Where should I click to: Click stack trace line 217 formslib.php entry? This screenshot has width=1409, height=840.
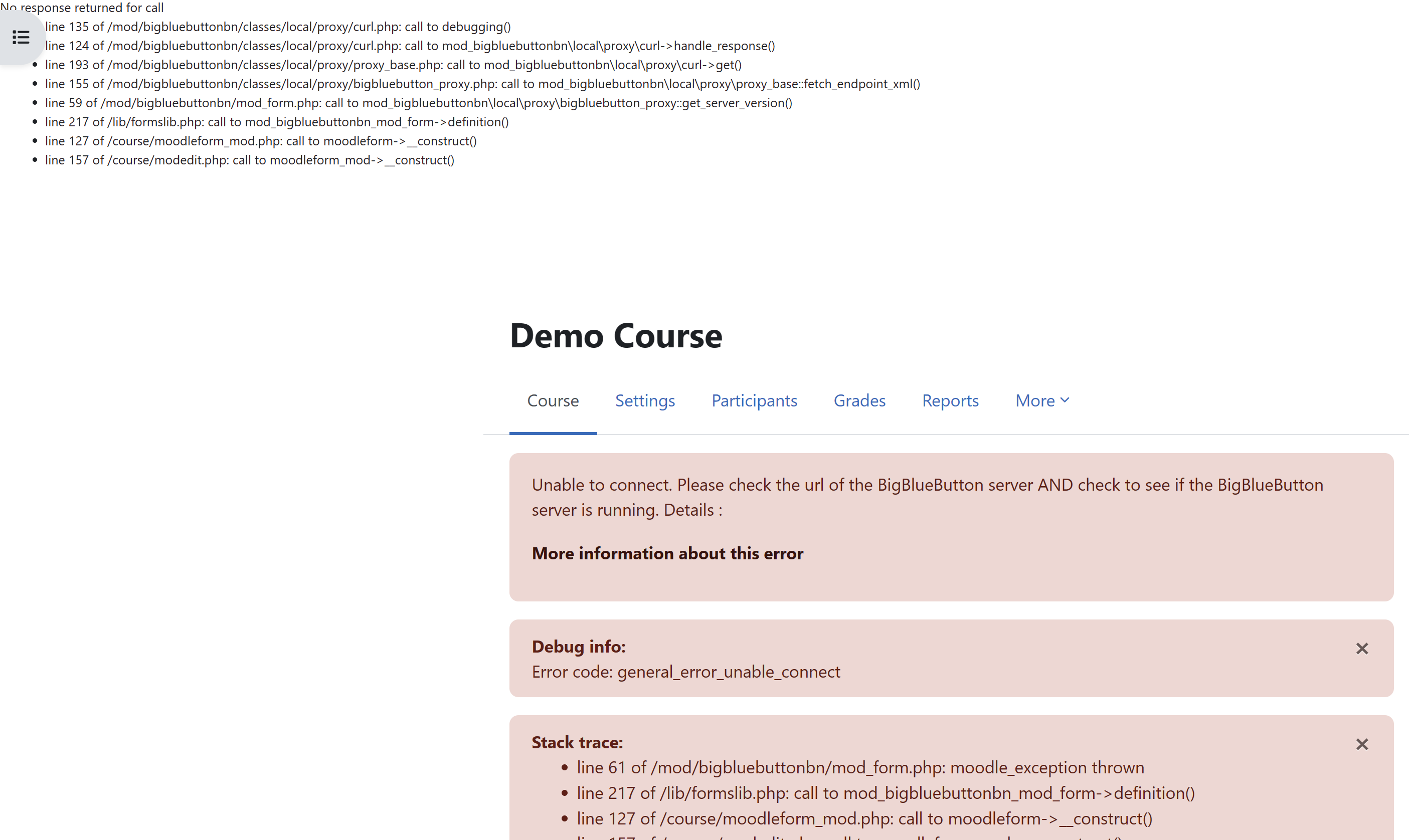point(886,793)
